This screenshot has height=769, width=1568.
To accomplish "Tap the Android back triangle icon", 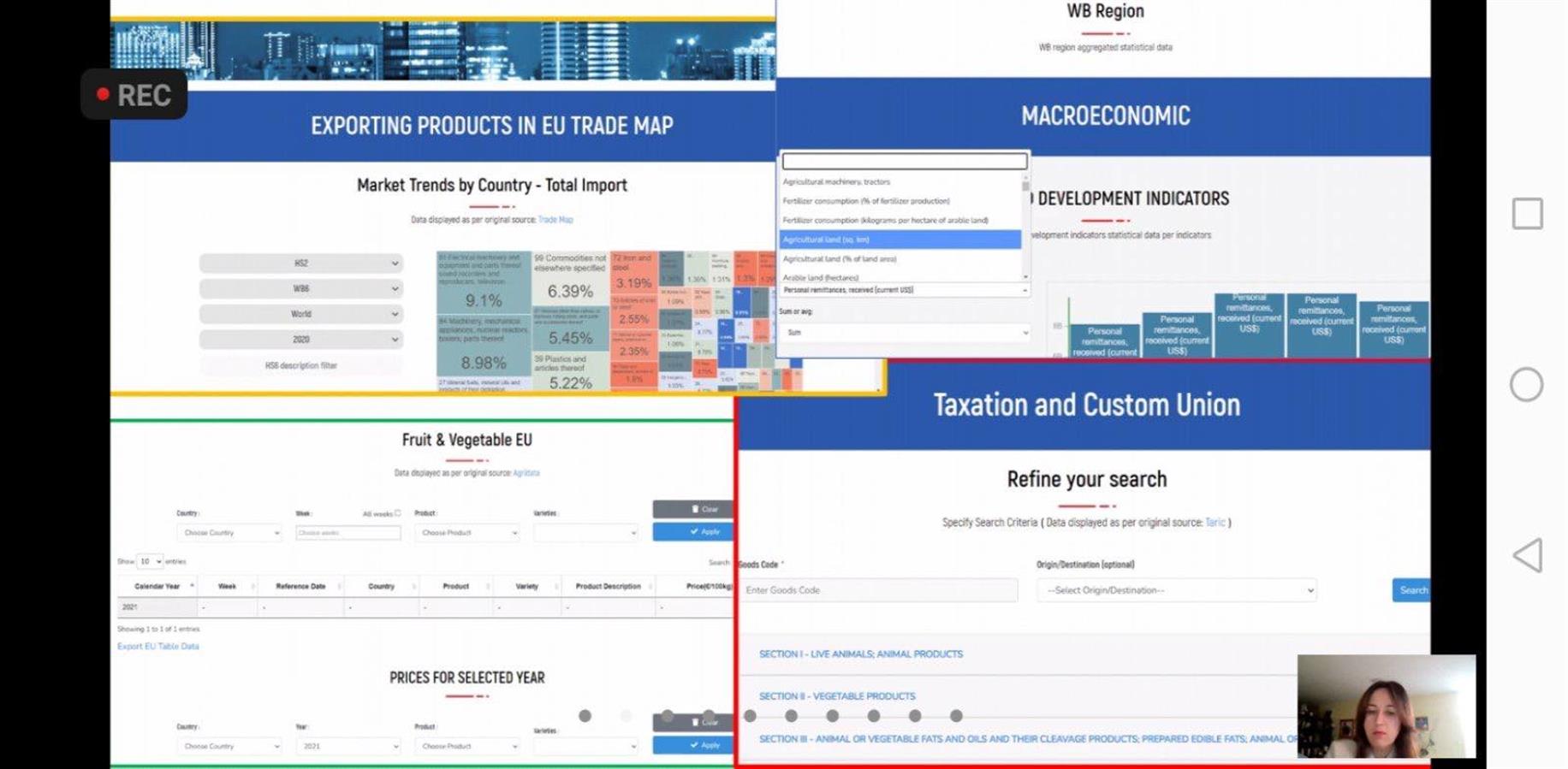I will point(1528,555).
